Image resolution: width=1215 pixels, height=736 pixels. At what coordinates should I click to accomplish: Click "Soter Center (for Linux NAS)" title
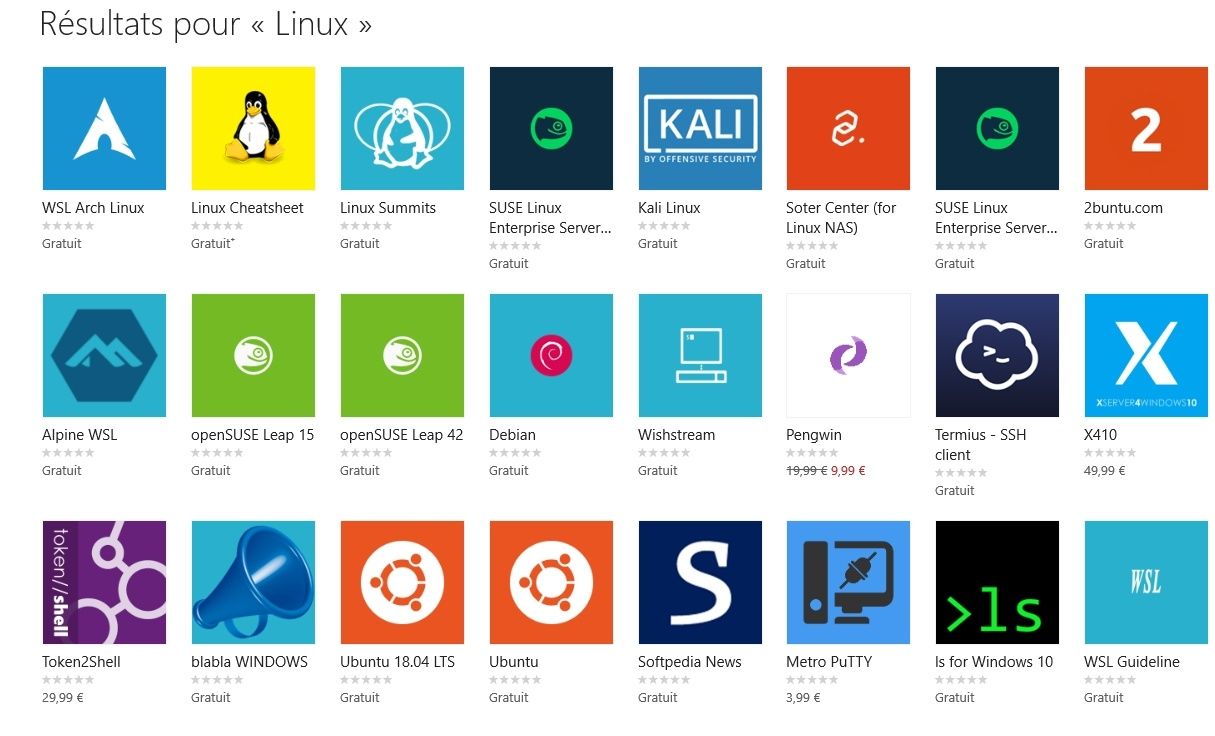(841, 218)
